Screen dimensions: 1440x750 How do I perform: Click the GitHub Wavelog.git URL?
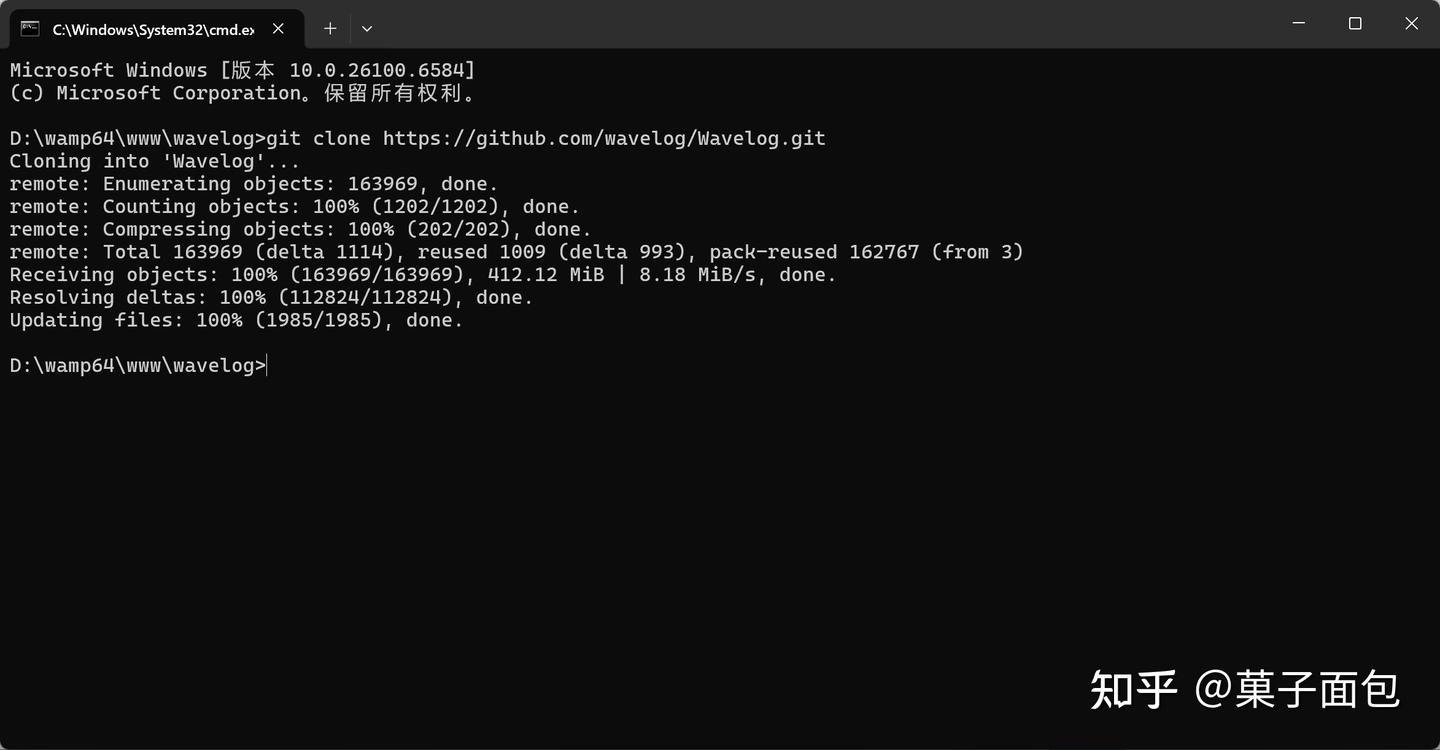pos(604,138)
